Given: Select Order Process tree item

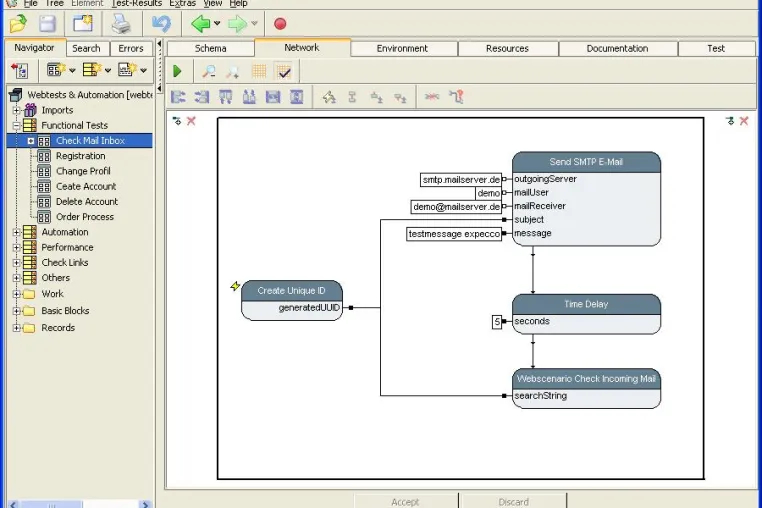Looking at the screenshot, I should [x=85, y=217].
